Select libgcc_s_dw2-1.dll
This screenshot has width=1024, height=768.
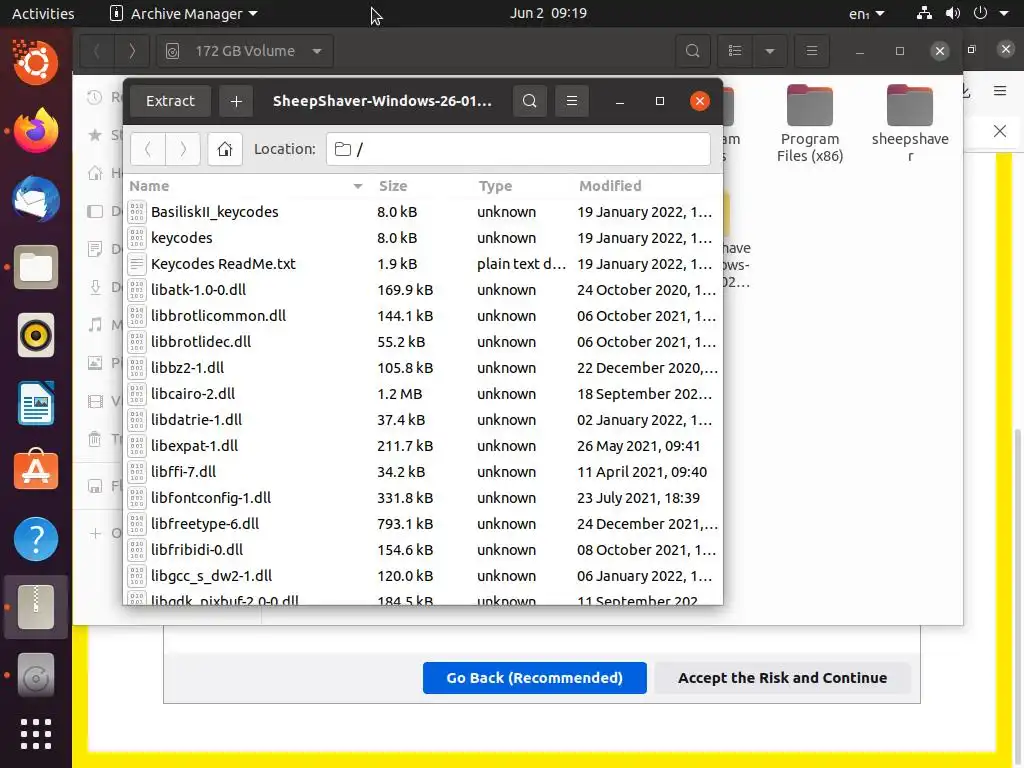point(423,576)
